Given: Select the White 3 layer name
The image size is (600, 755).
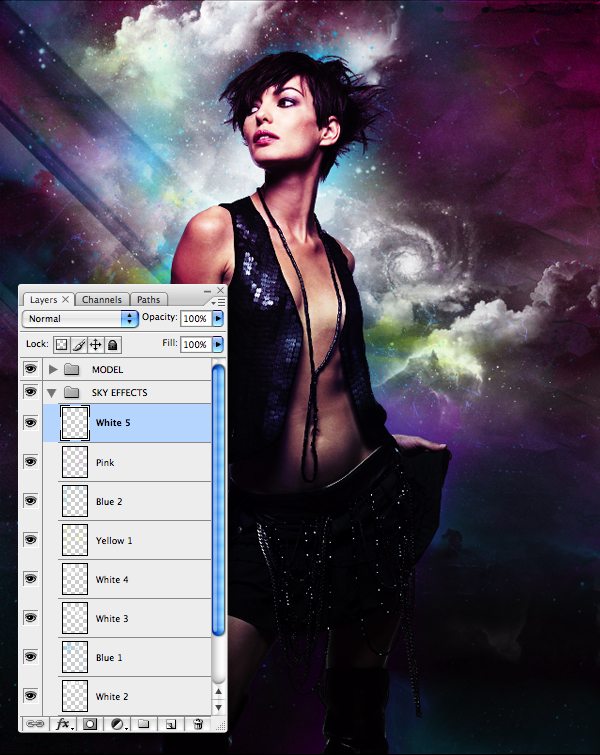Looking at the screenshot, I should [x=112, y=619].
